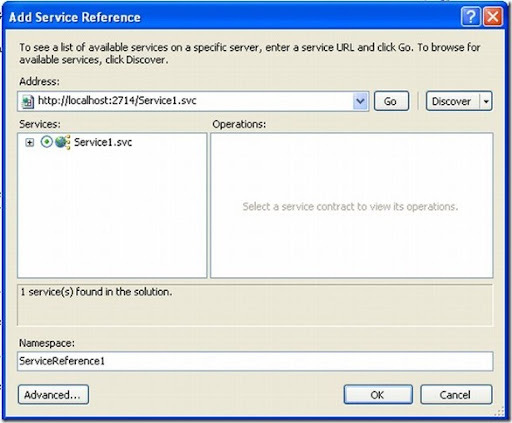Viewport: 512px width, 423px height.
Task: Open the Address combo box dropdown
Action: [x=360, y=101]
